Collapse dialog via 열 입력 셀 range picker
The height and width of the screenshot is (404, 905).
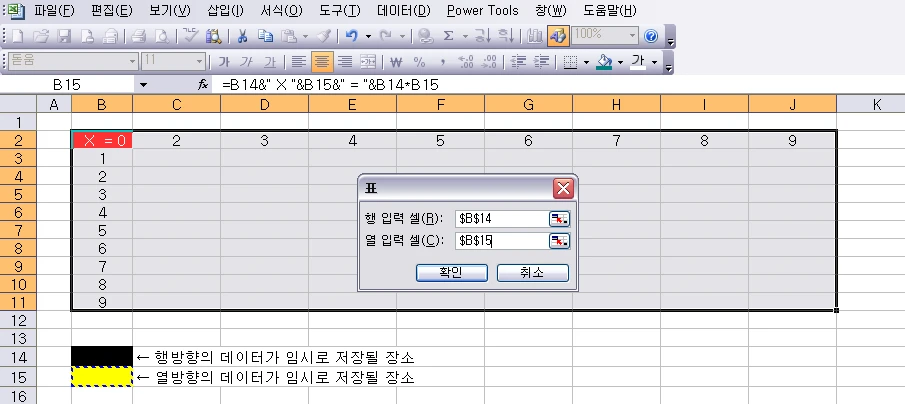click(x=559, y=241)
